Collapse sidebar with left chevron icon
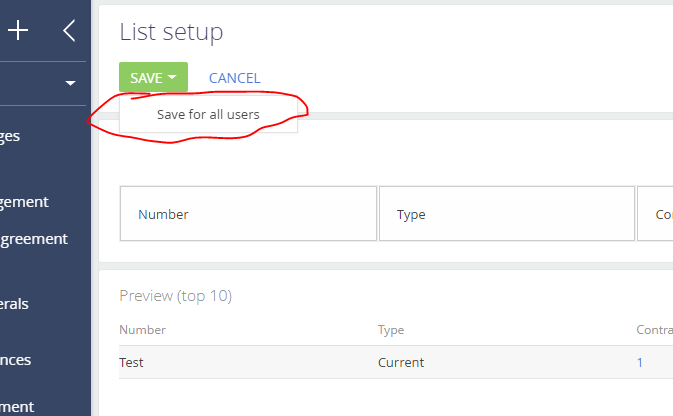Image resolution: width=673 pixels, height=416 pixels. [x=69, y=30]
